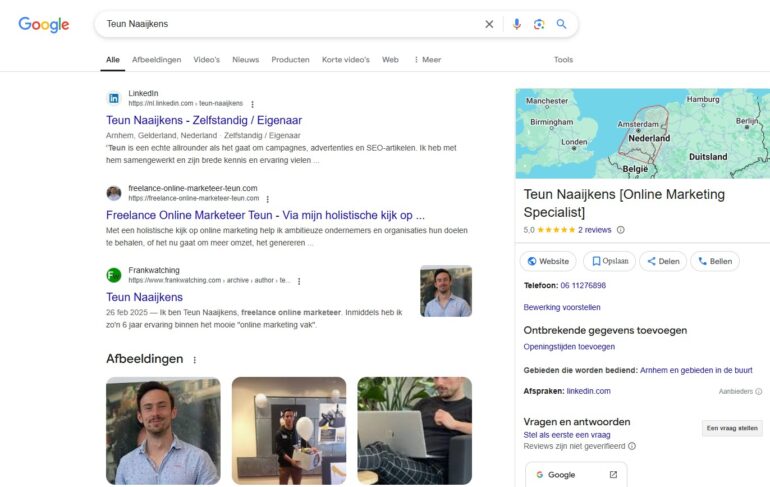The image size is (770, 487).
Task: Click the Aanbieders info icon
Action: 759,391
